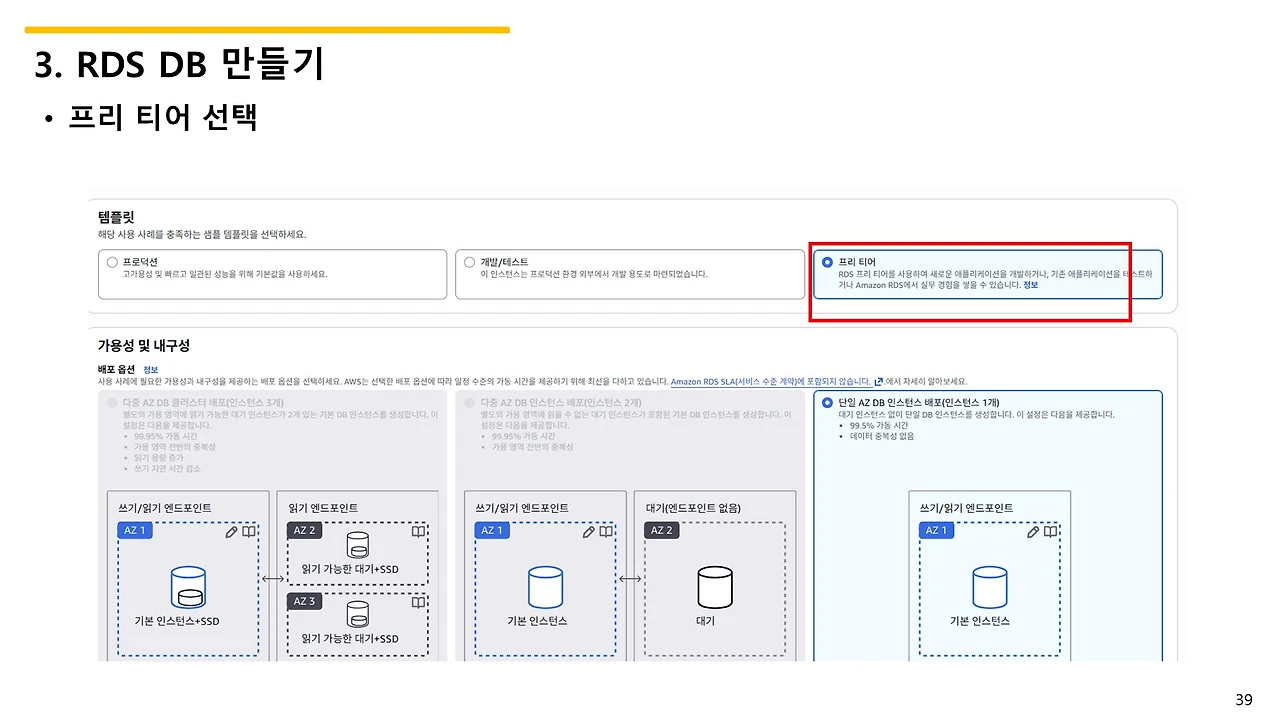Select the 프리 티어 template radio button

tap(827, 262)
